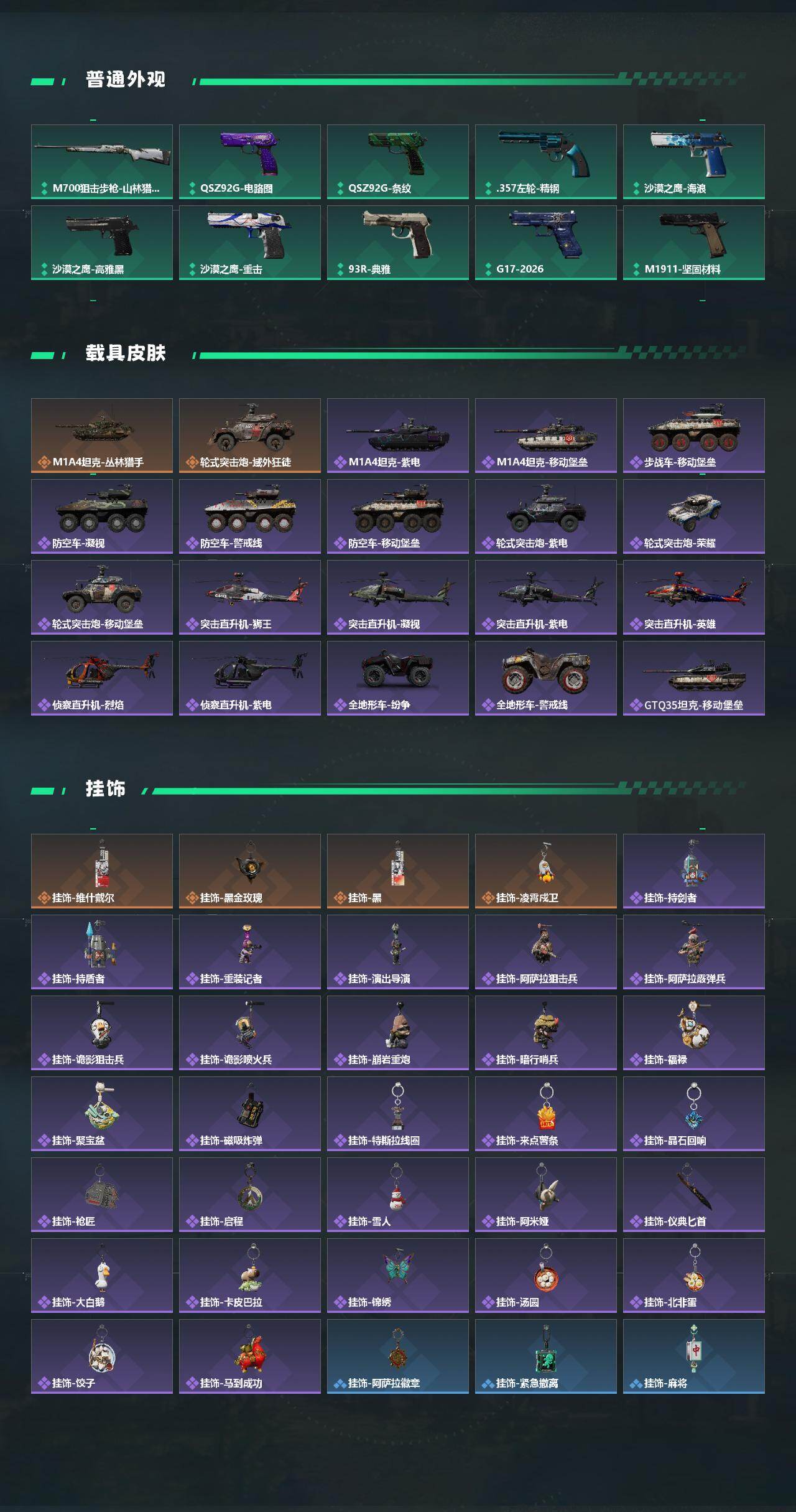Pick the 突击直升机-英雄 helicopter skin

pos(694,597)
